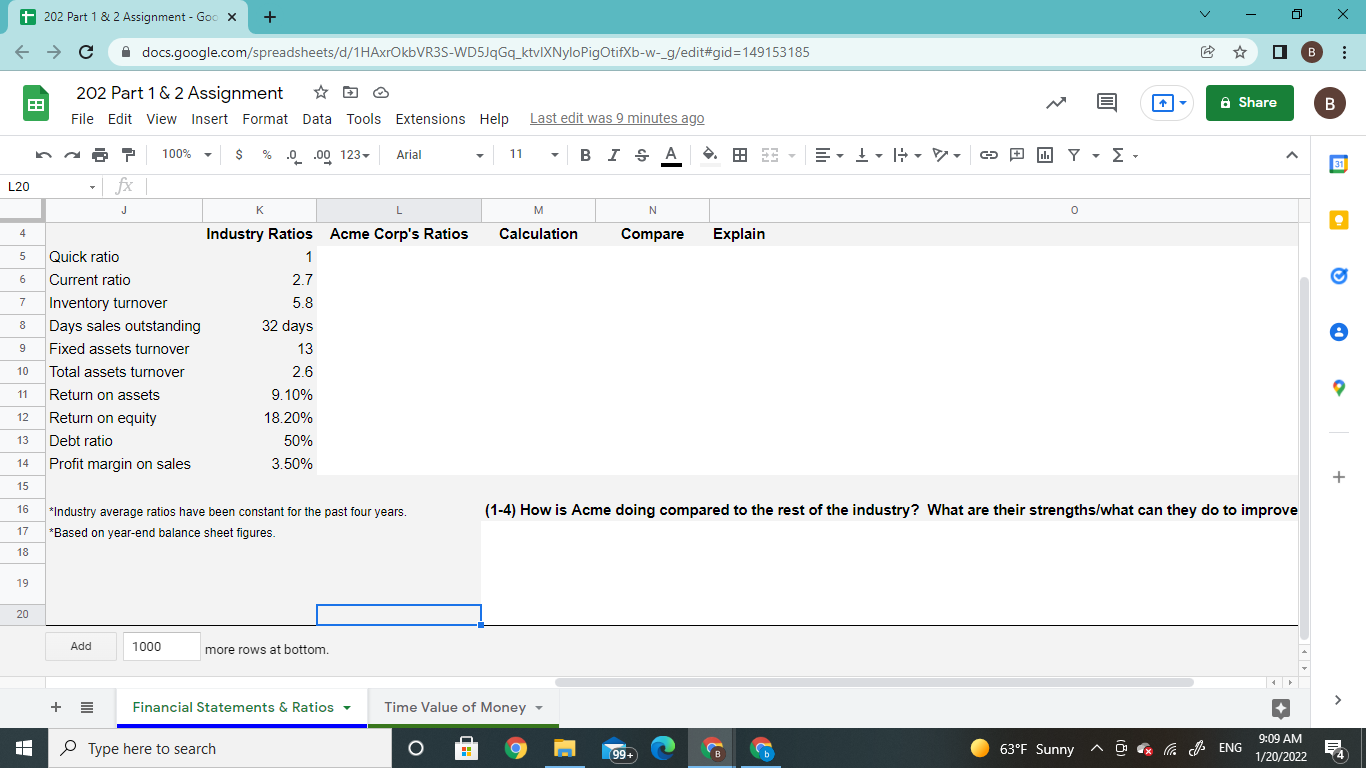Print the spreadsheet

tap(99, 155)
